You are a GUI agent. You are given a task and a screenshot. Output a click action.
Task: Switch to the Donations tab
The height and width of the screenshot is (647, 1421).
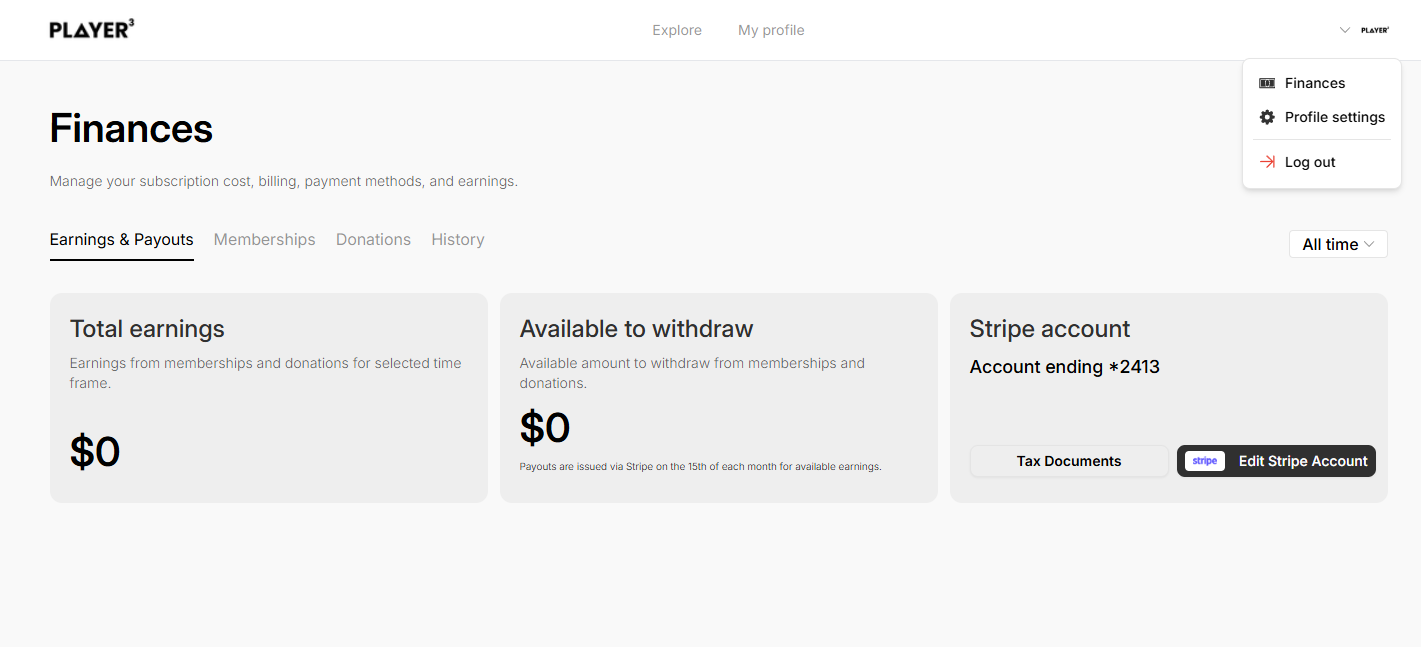(x=373, y=240)
